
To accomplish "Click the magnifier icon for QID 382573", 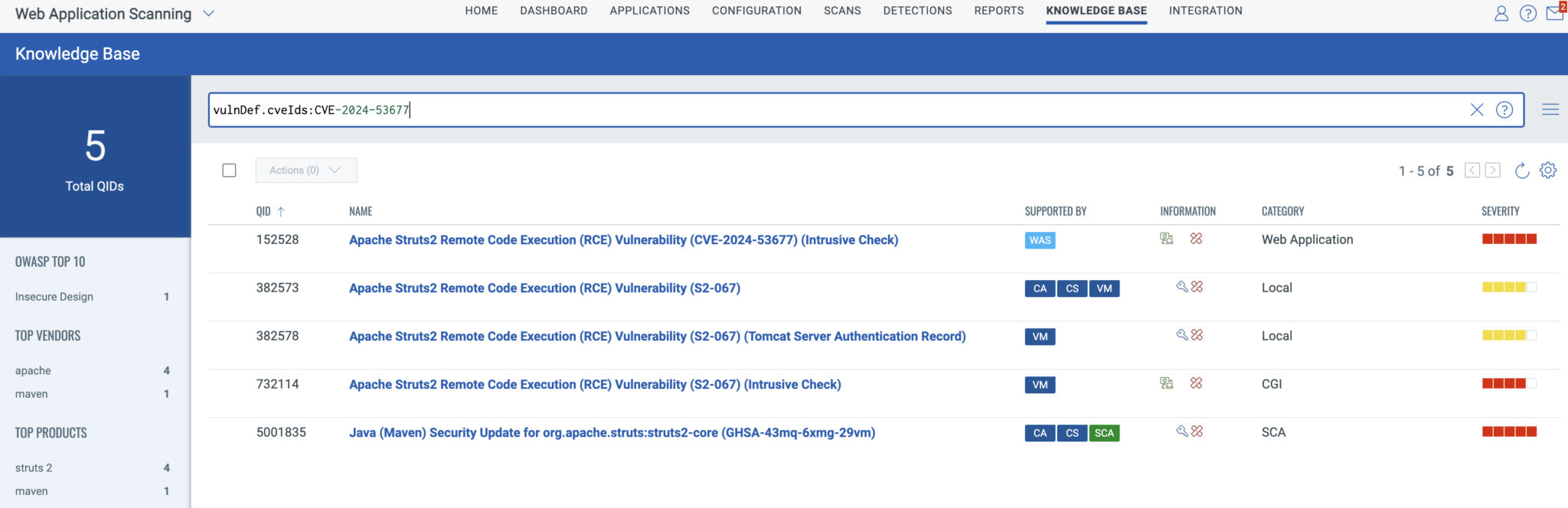I will click(x=1182, y=287).
